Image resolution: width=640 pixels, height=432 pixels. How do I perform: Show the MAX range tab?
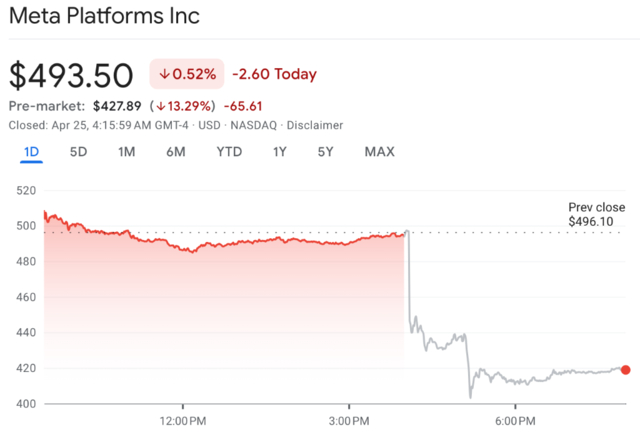[379, 152]
